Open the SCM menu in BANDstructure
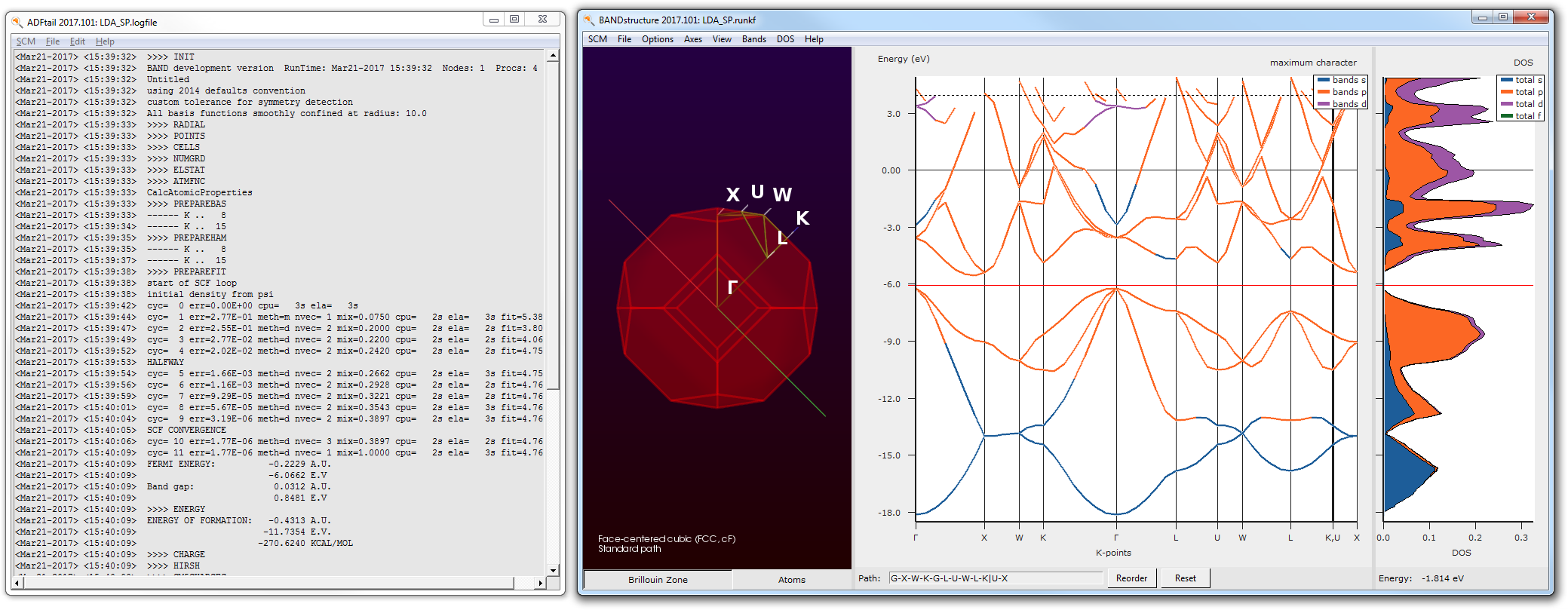The image size is (1568, 610). (597, 39)
